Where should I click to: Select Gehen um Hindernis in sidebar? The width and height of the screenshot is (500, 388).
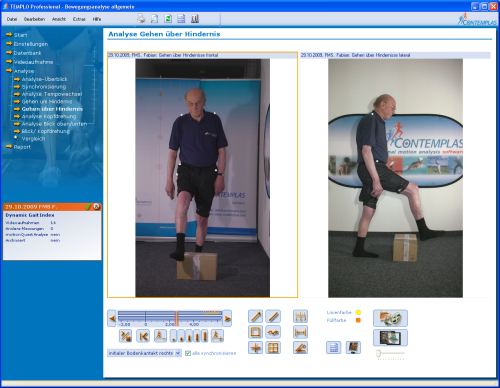click(x=47, y=101)
